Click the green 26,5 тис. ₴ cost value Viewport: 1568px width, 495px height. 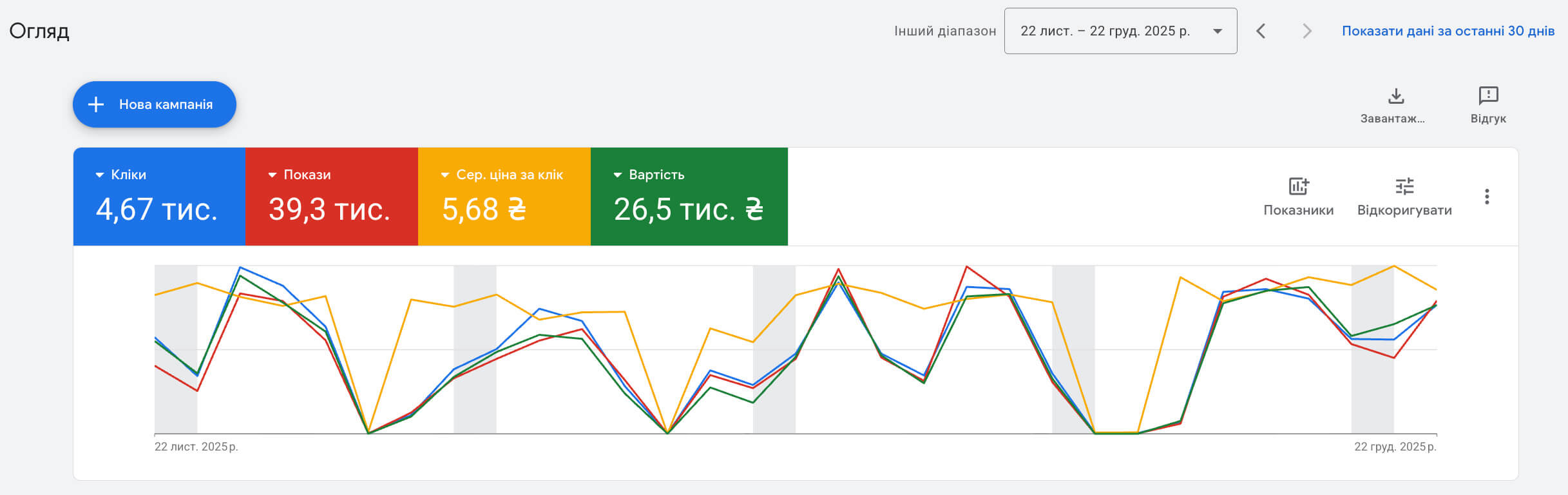(688, 209)
